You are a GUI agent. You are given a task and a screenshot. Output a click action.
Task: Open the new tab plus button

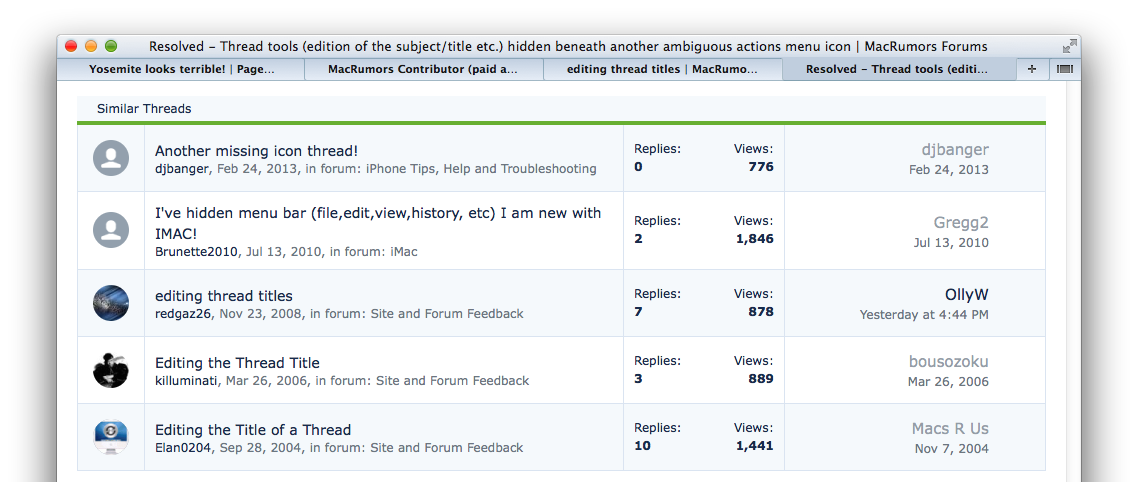1032,70
